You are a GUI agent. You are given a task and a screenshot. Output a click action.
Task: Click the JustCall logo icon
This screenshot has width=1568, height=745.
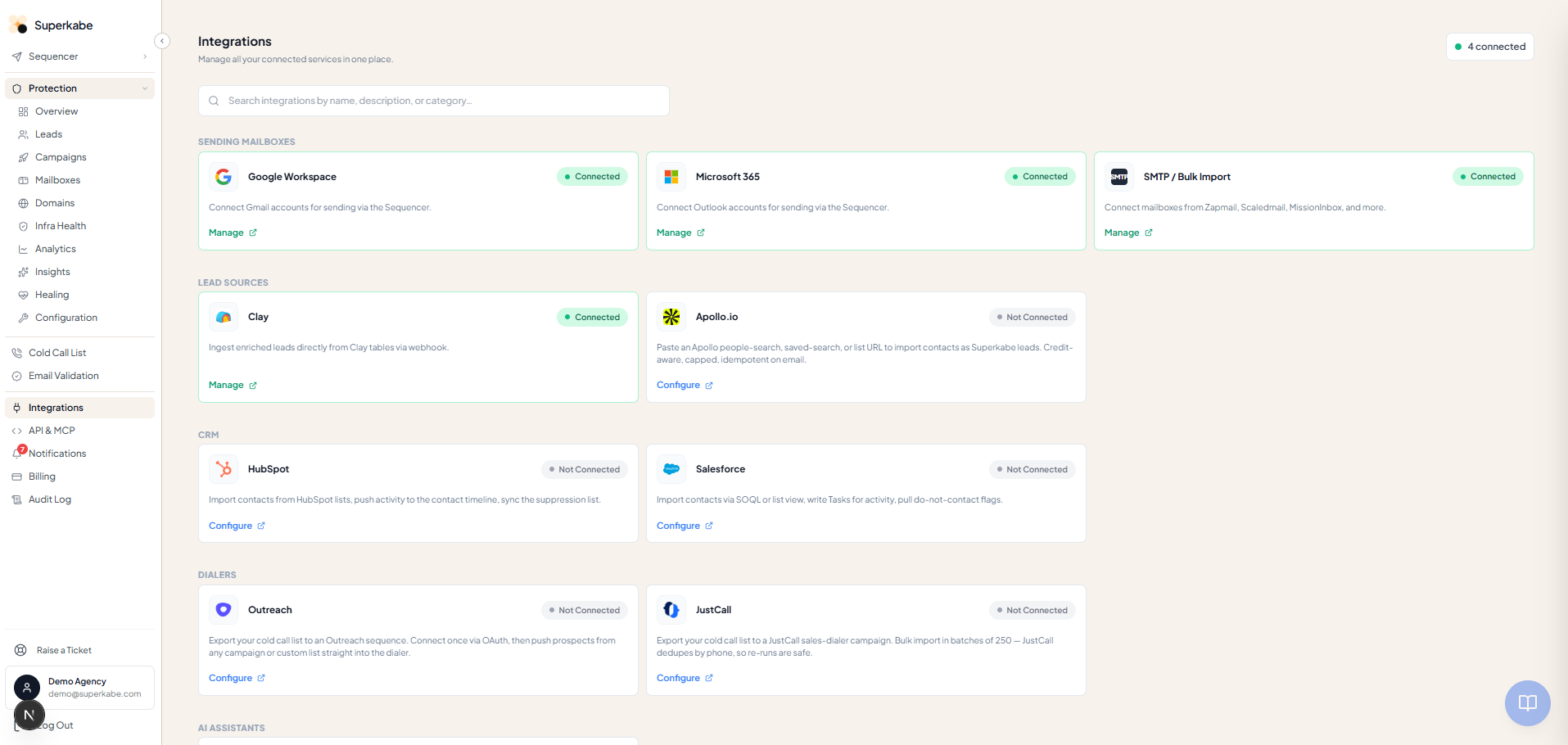[x=671, y=610]
